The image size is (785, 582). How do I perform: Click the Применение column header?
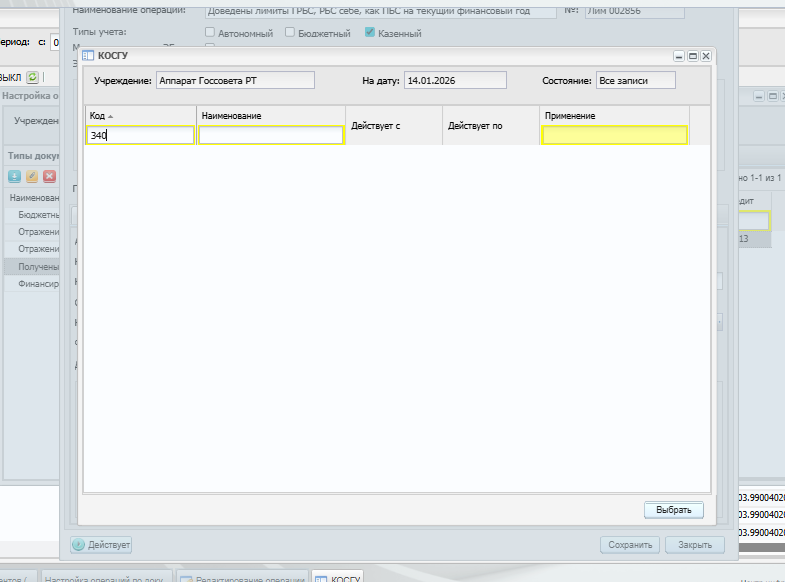615,116
